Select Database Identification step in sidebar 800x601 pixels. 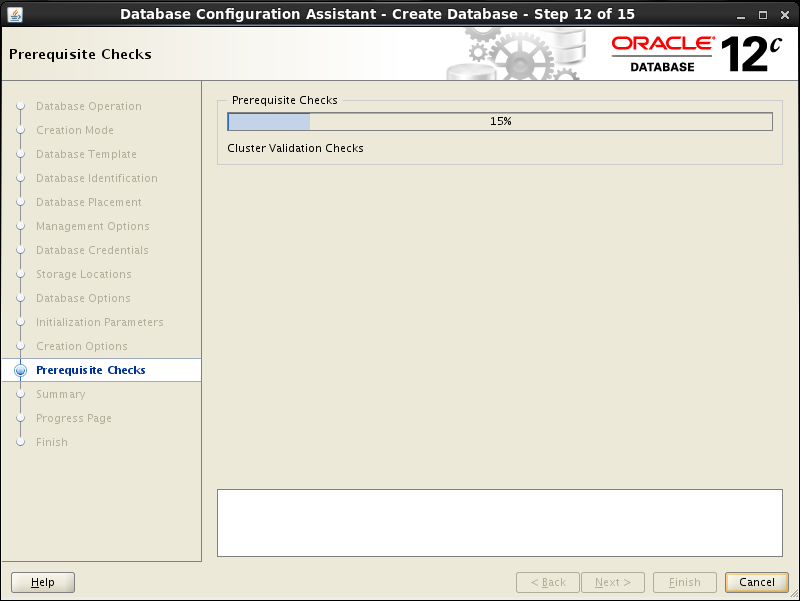97,178
